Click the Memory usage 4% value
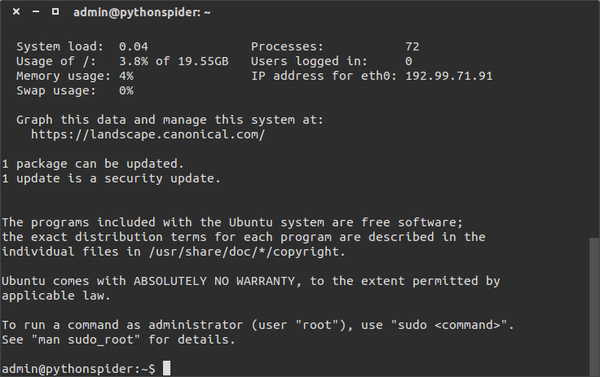 pos(126,76)
